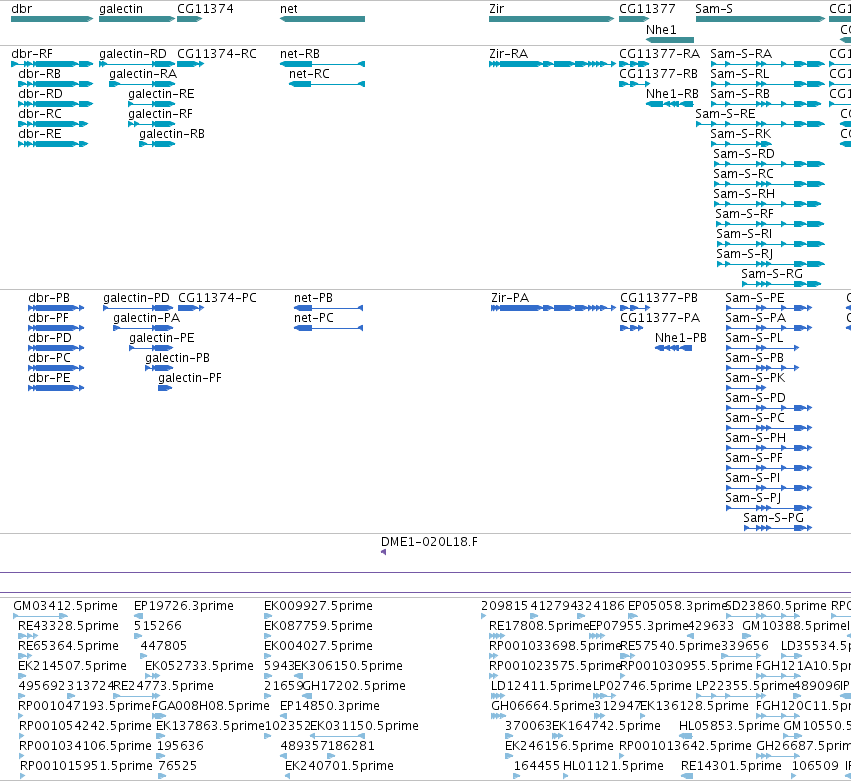Screen dimensions: 851x781
Task: Click Sam-S-RH transcript label
Action: pos(744,194)
